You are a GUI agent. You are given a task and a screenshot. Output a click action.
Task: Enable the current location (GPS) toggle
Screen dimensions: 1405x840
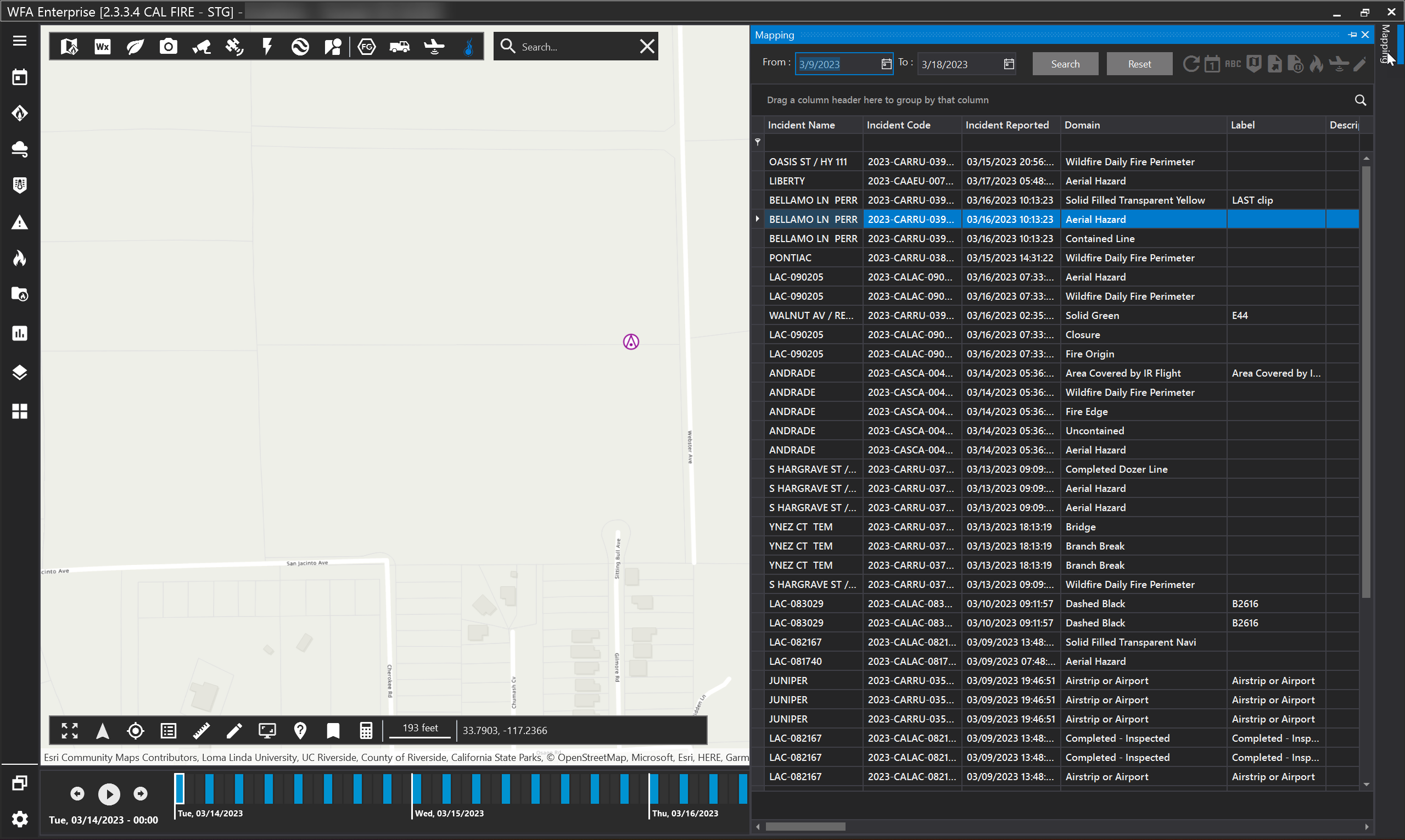click(135, 731)
